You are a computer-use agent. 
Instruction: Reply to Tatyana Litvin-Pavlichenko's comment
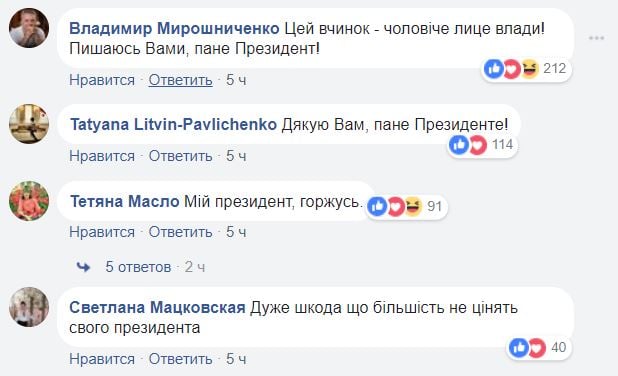click(x=181, y=156)
